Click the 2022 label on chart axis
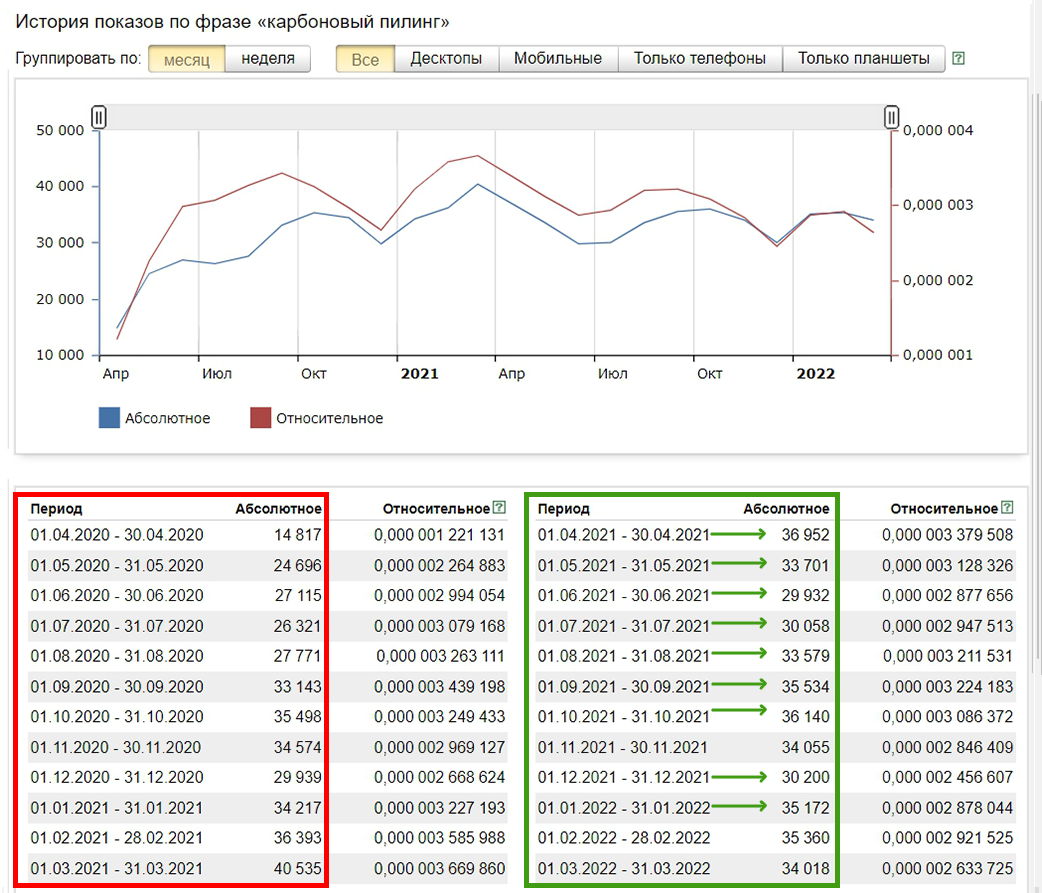 [815, 374]
